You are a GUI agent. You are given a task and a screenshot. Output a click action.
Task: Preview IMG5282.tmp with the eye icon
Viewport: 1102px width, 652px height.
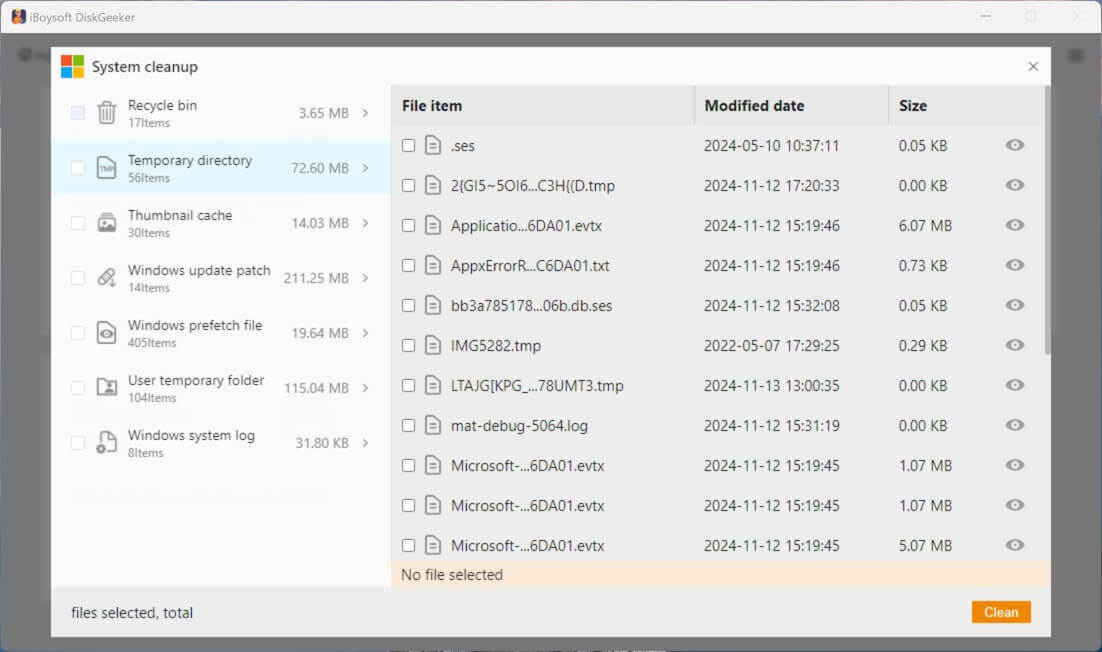pyautogui.click(x=1014, y=345)
